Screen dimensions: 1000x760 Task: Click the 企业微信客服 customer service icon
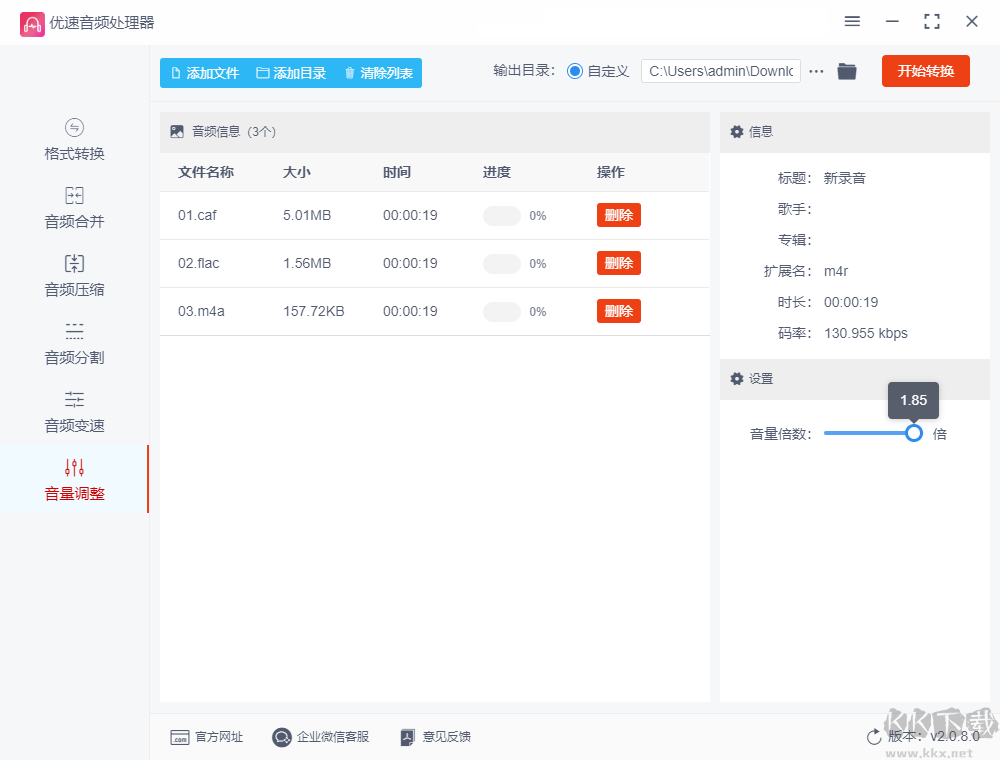click(x=281, y=737)
